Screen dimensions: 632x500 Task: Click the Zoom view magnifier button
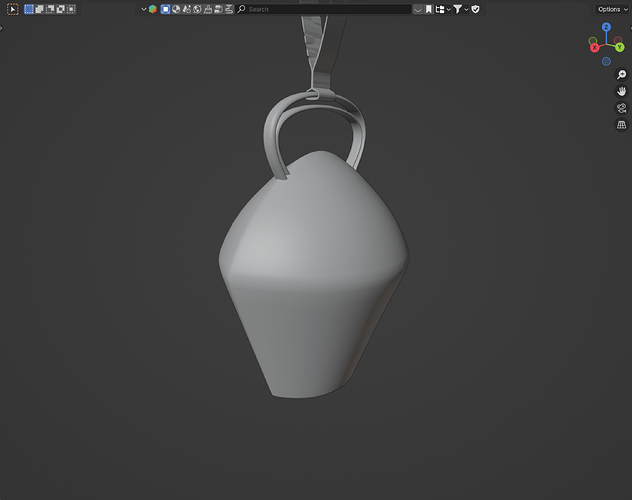click(622, 75)
